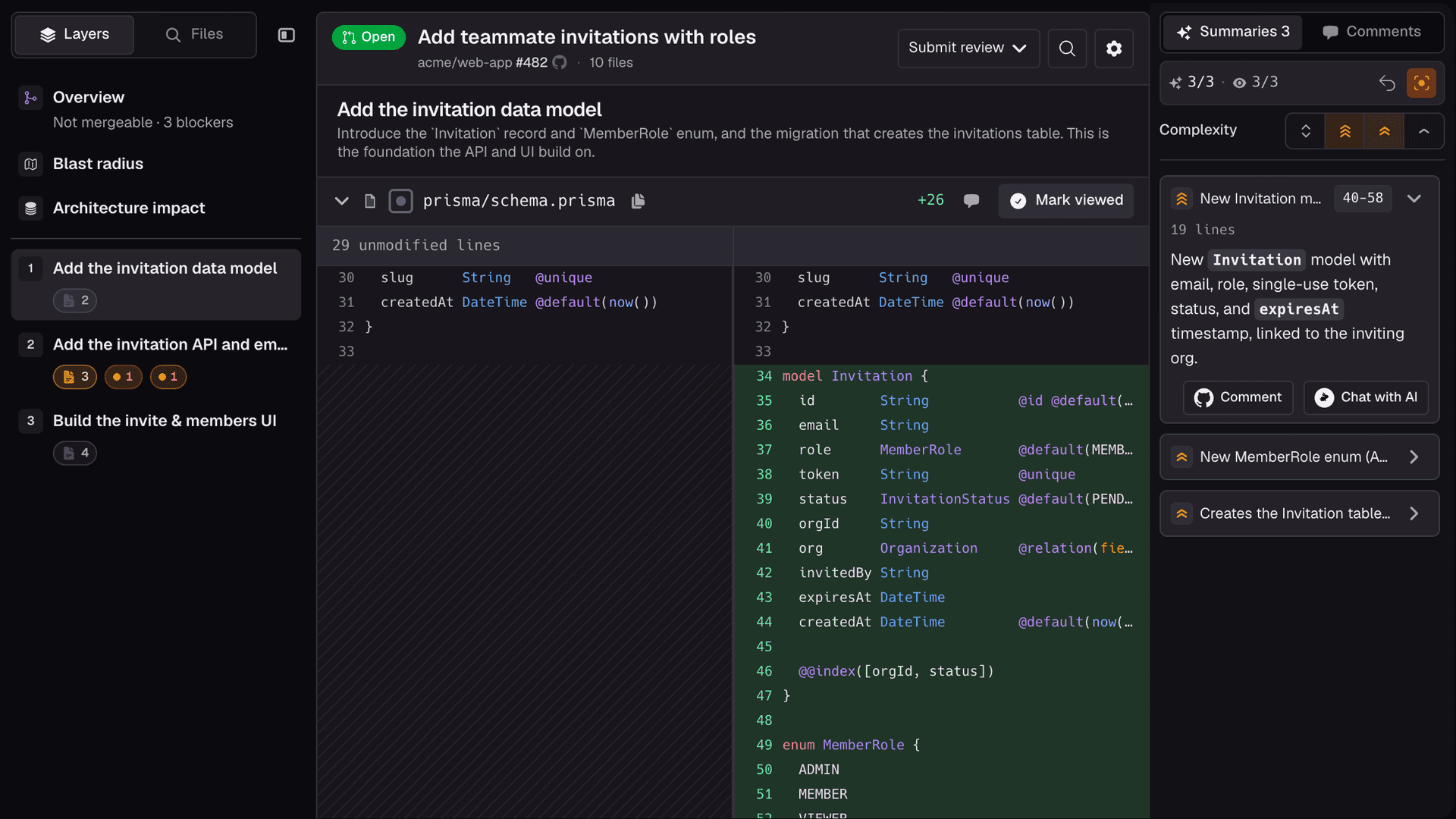Viewport: 1456px width, 819px height.
Task: Select the Summaries 3 tab
Action: click(1232, 32)
